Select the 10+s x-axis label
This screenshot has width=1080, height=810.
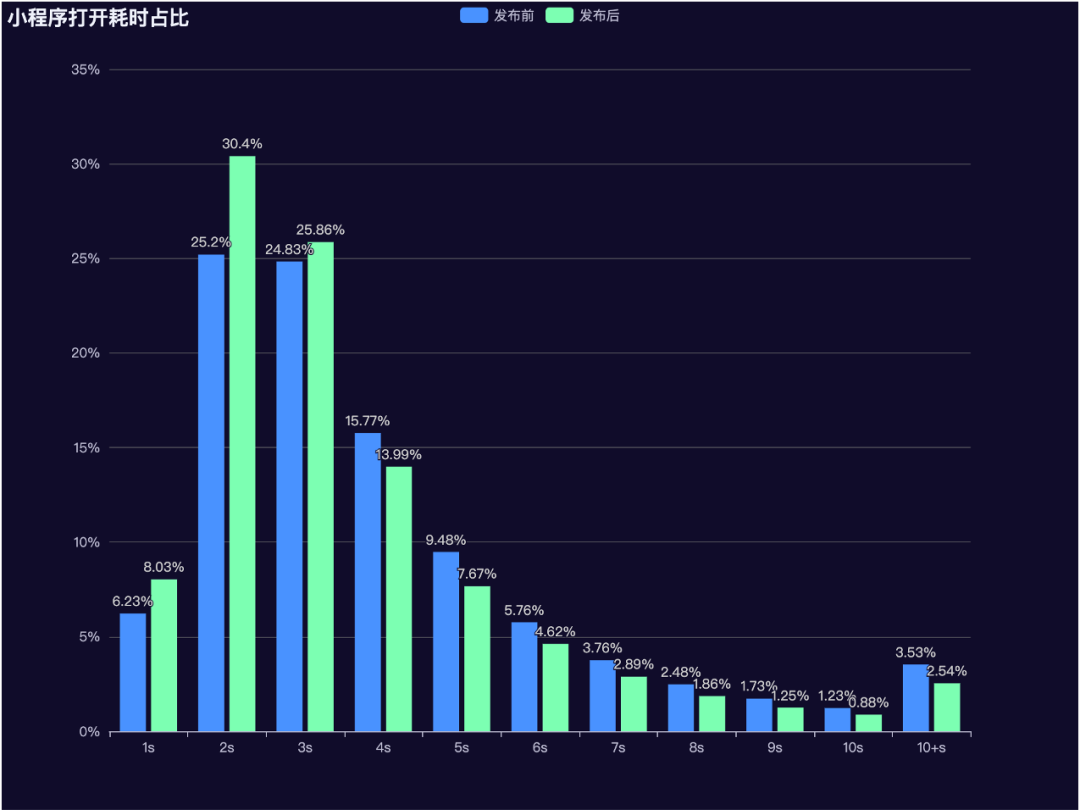pos(931,748)
